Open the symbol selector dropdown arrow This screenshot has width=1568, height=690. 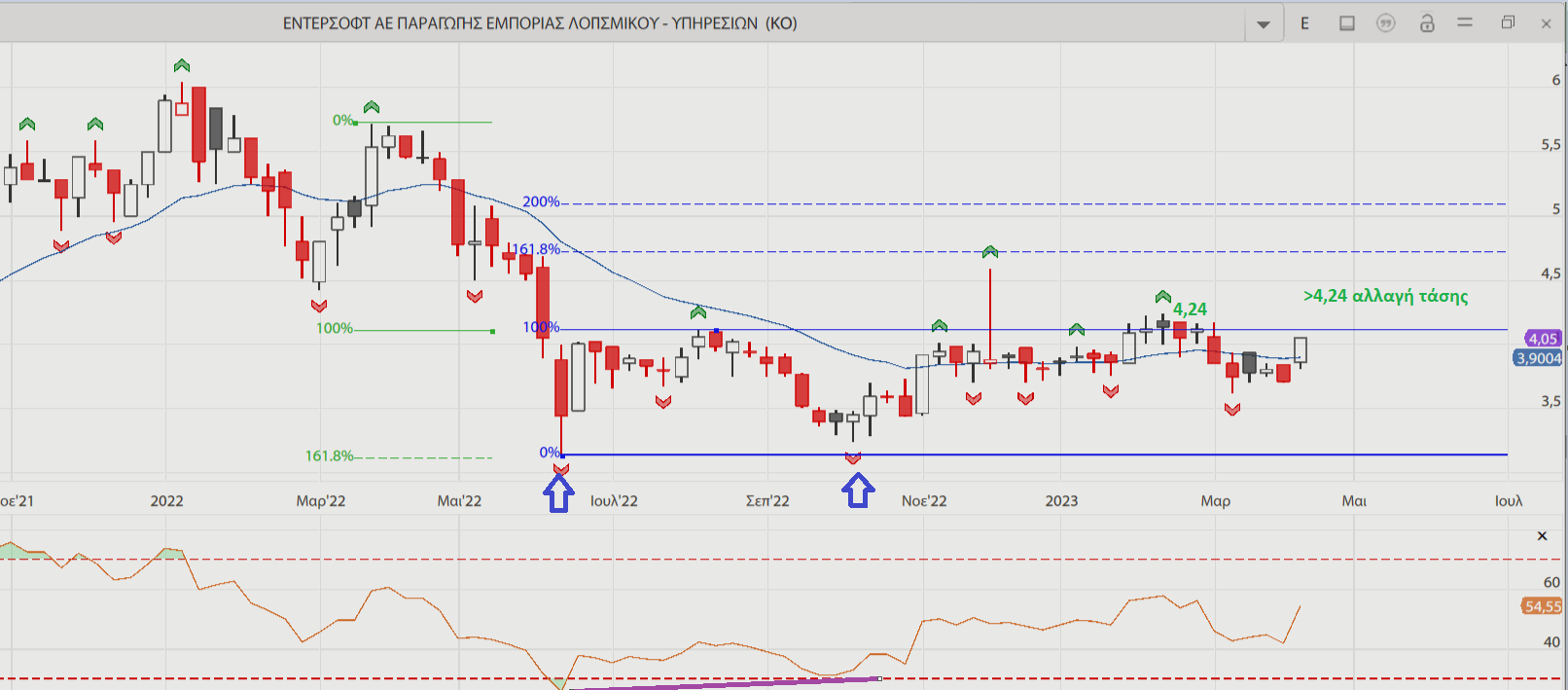click(x=1263, y=24)
